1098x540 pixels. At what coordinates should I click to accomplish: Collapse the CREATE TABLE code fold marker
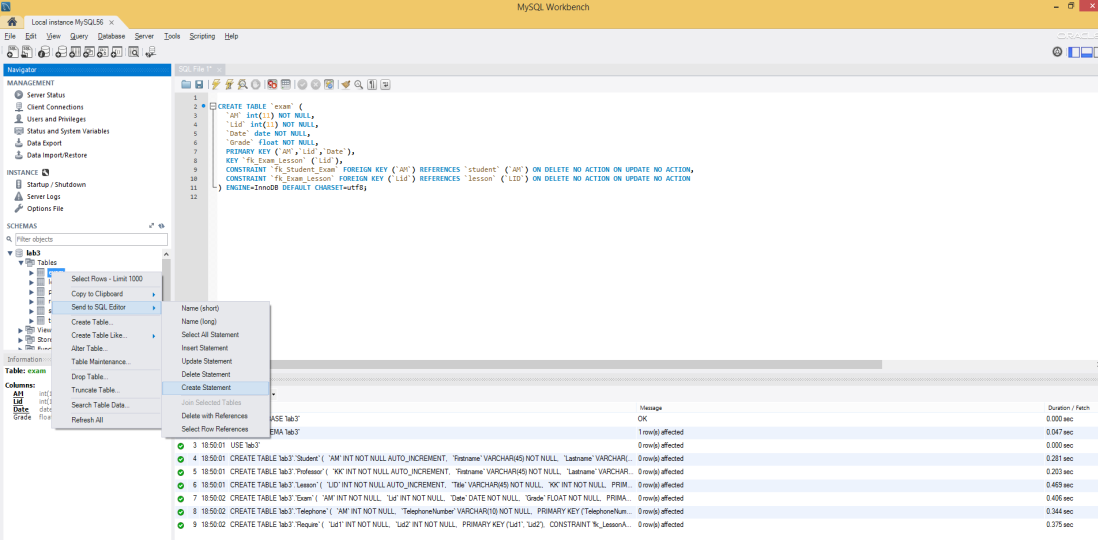pyautogui.click(x=212, y=106)
